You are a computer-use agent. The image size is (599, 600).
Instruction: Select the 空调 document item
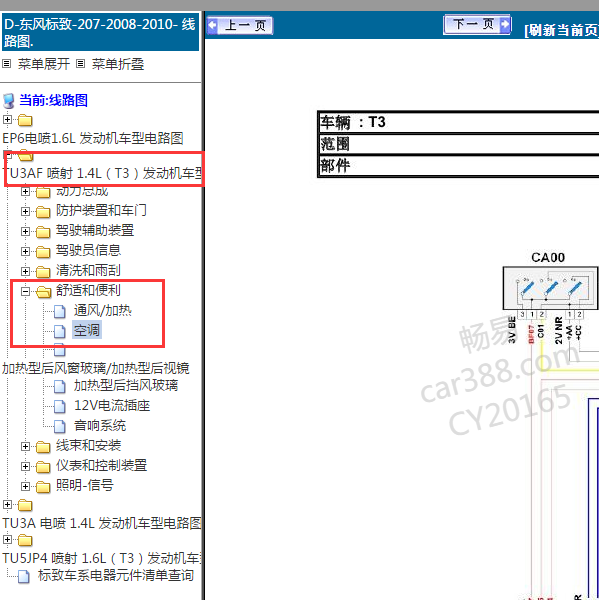click(87, 330)
